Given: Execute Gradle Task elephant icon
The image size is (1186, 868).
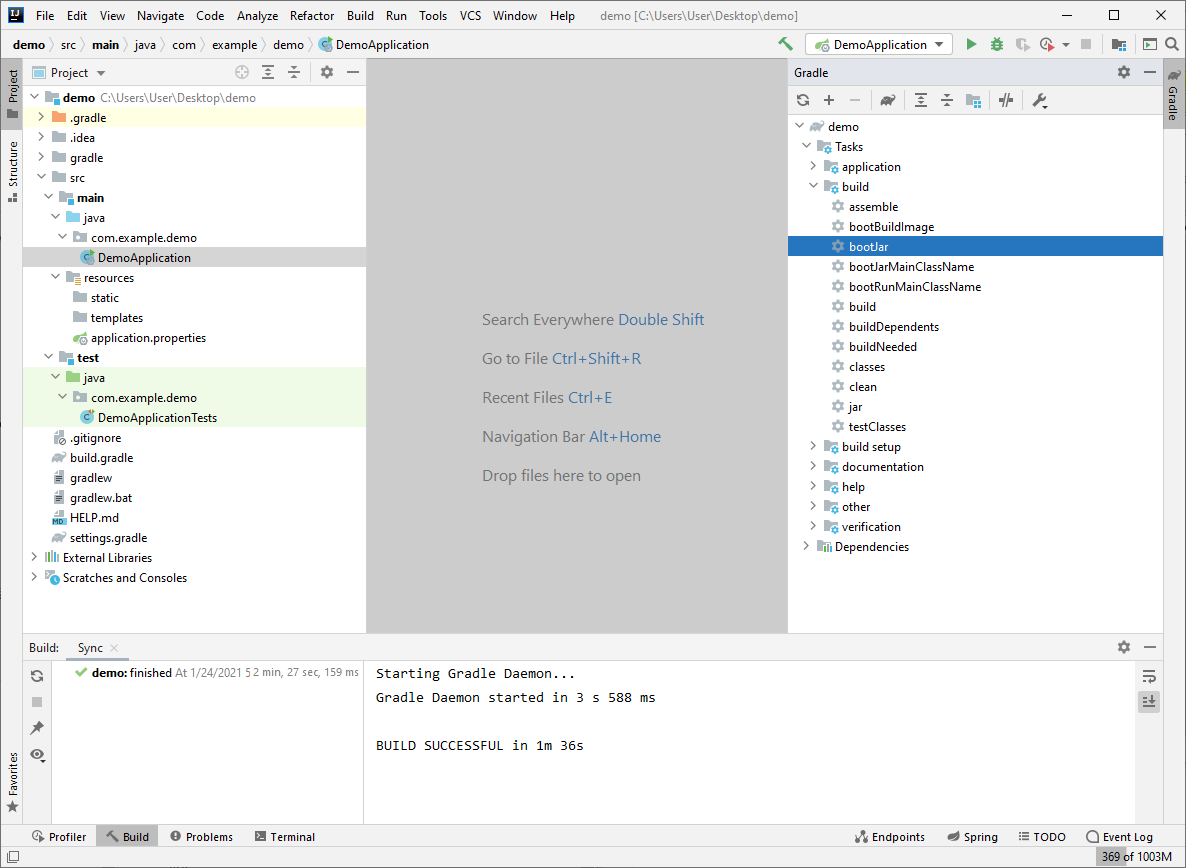Looking at the screenshot, I should pos(887,101).
